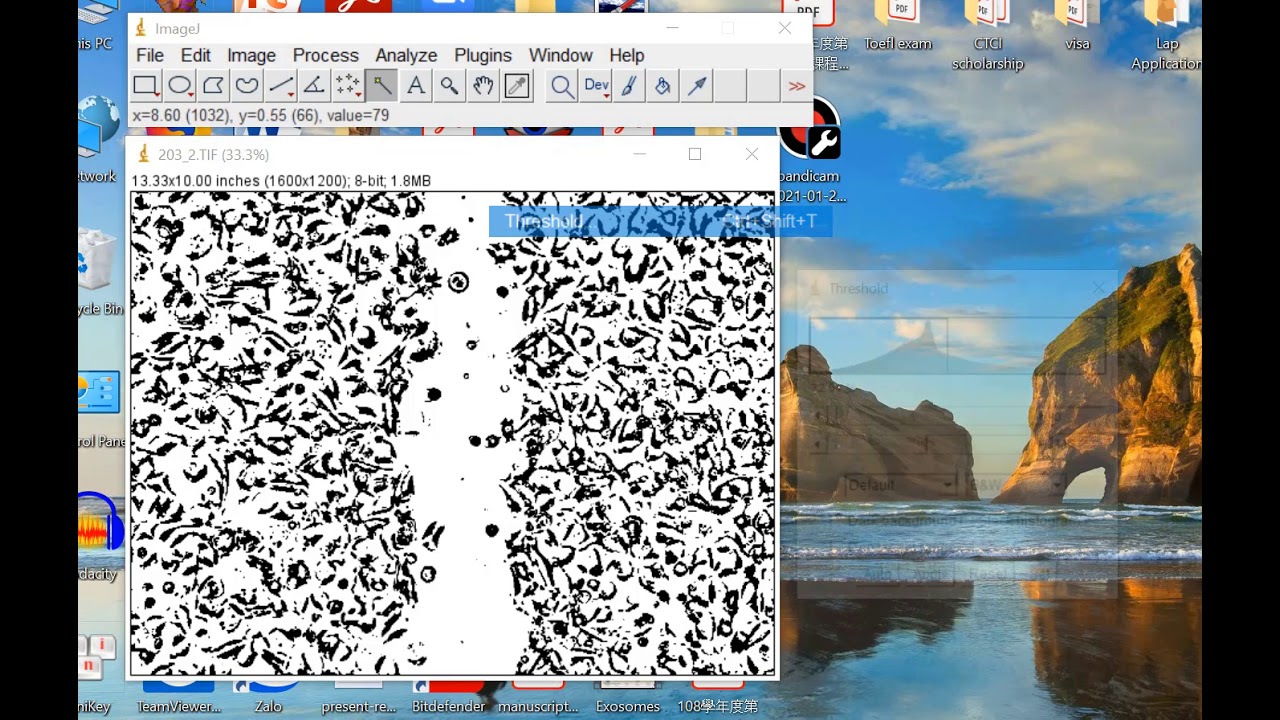Open the Lap Application folder
Screen dimensions: 1280x720
[1166, 38]
